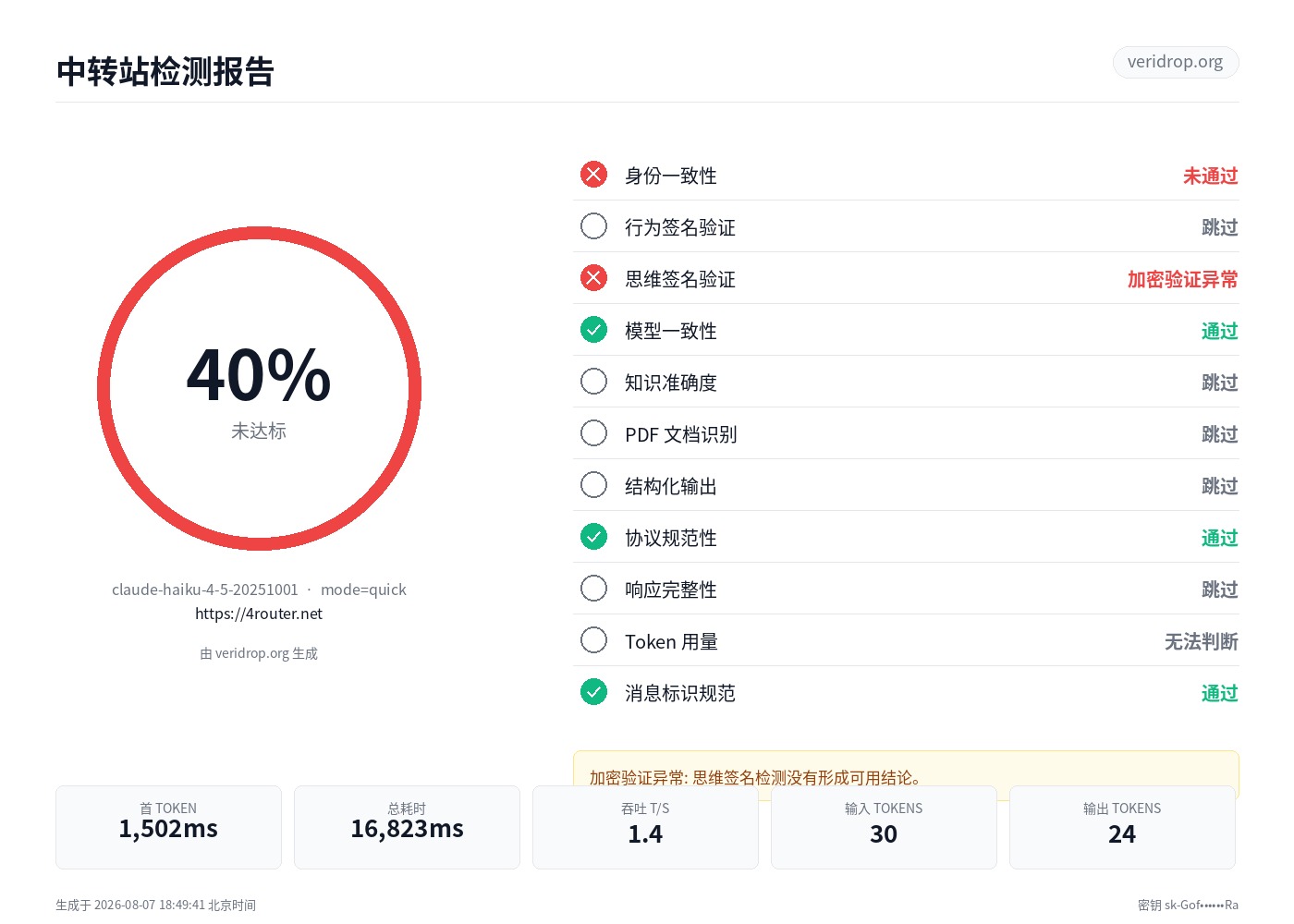
Task: Select the 总耗时 16,823ms stat card
Action: pyautogui.click(x=407, y=827)
